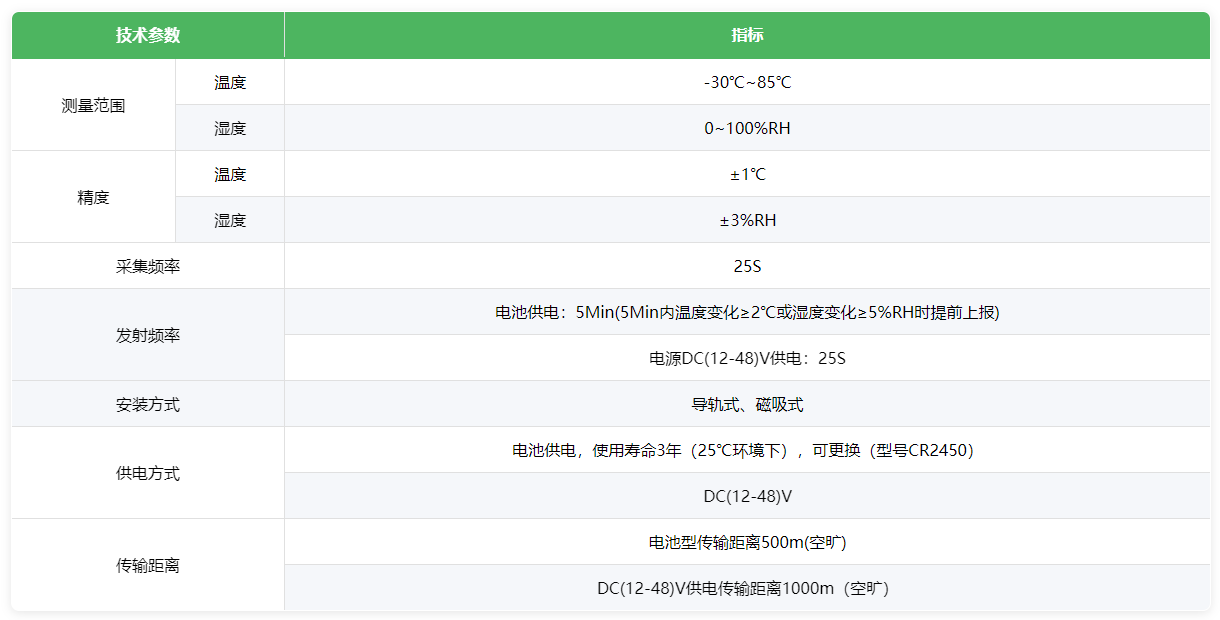The width and height of the screenshot is (1220, 620).
Task: Click the 供电方式 row label
Action: (x=148, y=473)
